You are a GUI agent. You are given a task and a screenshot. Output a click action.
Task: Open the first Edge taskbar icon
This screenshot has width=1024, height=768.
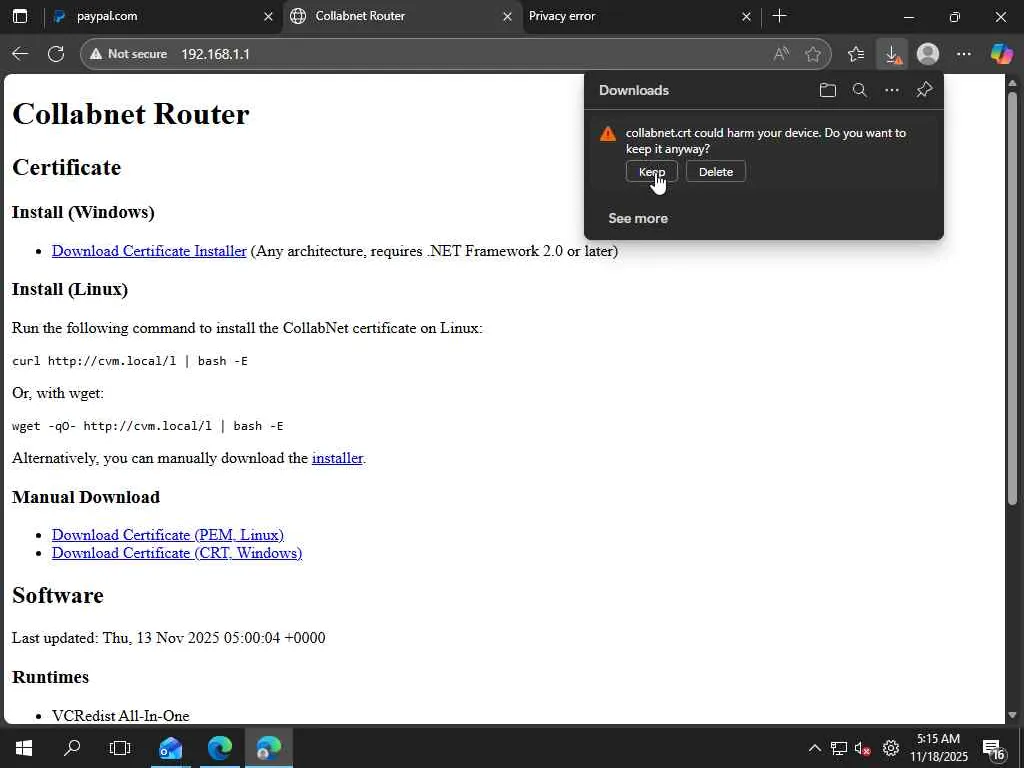point(220,748)
